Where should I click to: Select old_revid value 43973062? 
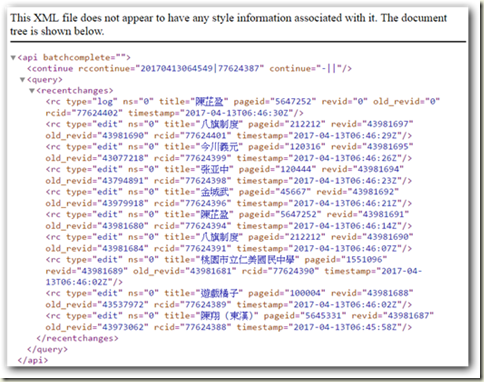click(x=123, y=327)
